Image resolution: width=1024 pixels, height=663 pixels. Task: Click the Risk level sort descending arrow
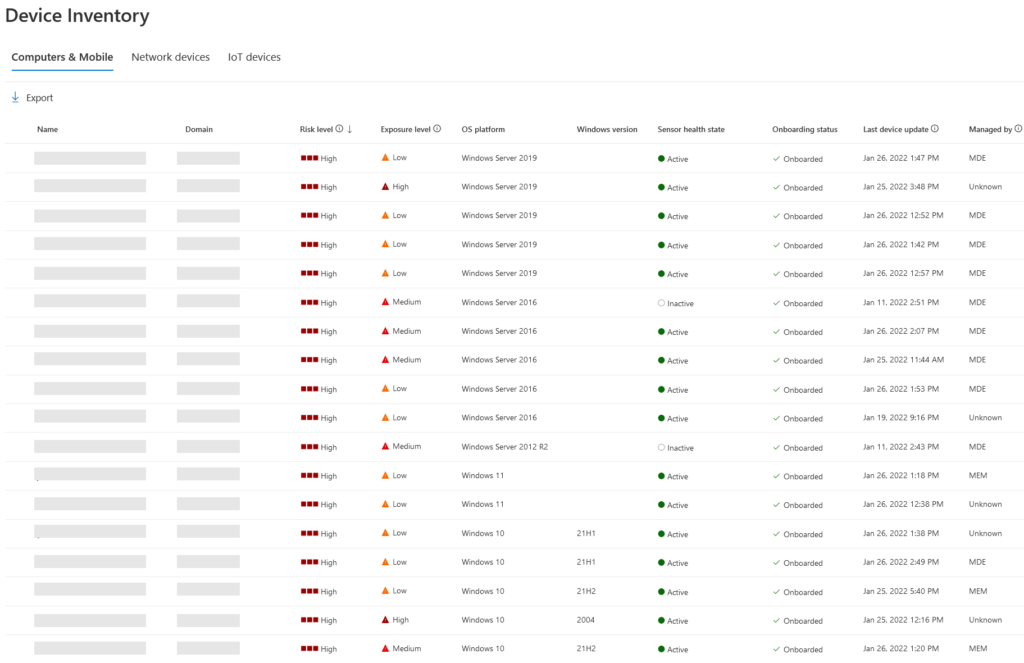(350, 129)
